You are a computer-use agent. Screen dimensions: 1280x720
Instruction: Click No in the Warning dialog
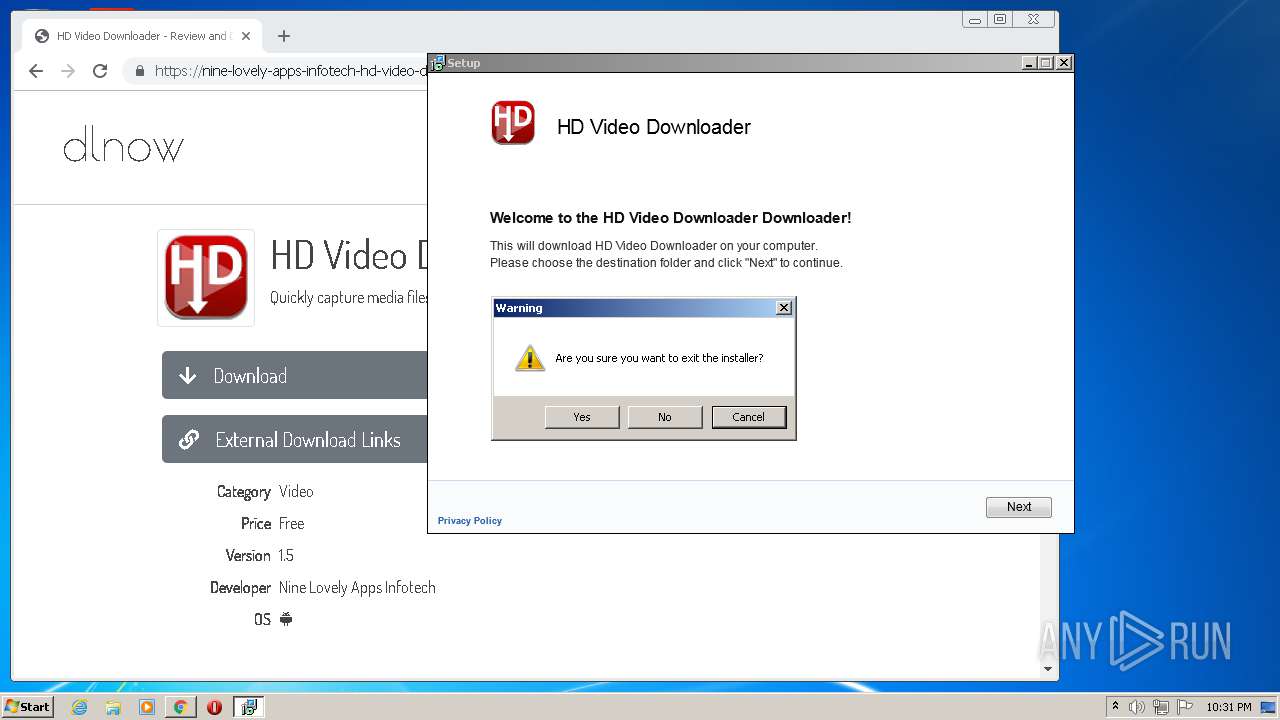665,417
